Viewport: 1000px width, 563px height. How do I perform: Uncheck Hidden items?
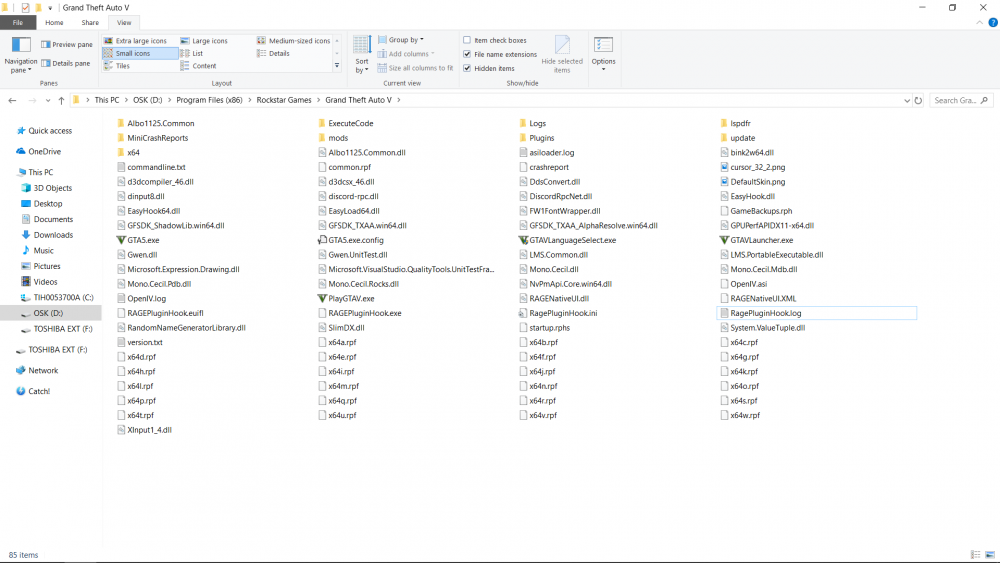coord(489,68)
